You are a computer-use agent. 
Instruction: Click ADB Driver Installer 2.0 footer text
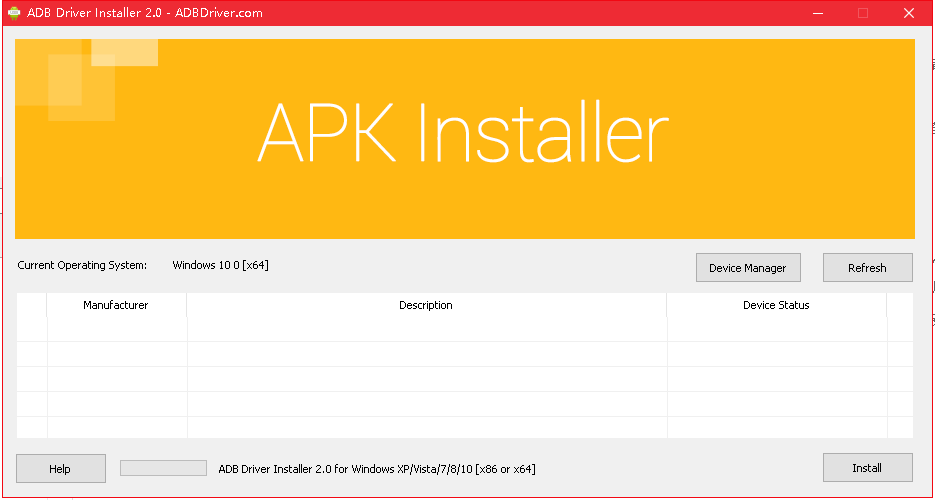click(x=377, y=469)
